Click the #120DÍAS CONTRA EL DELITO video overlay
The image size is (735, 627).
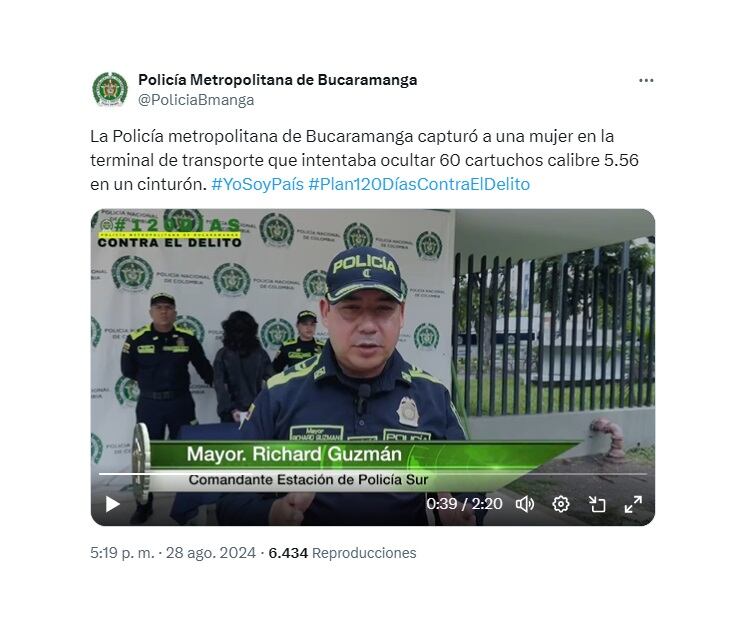pyautogui.click(x=170, y=233)
